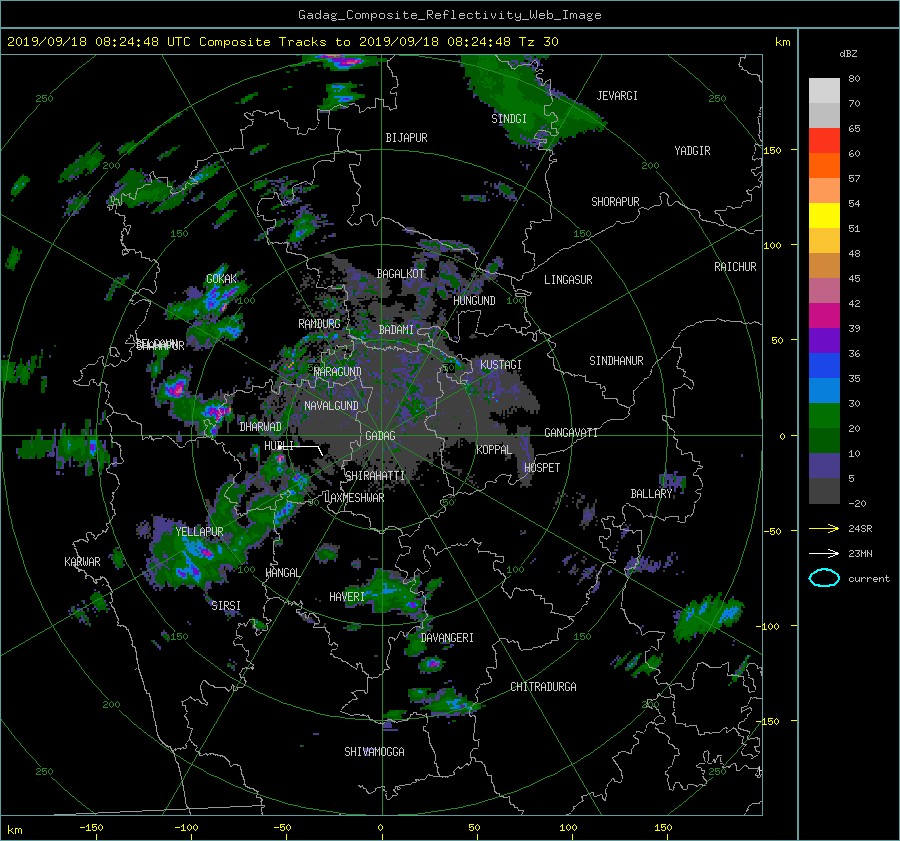The height and width of the screenshot is (841, 900).
Task: Click the SINDHANUR city label
Action: [616, 361]
